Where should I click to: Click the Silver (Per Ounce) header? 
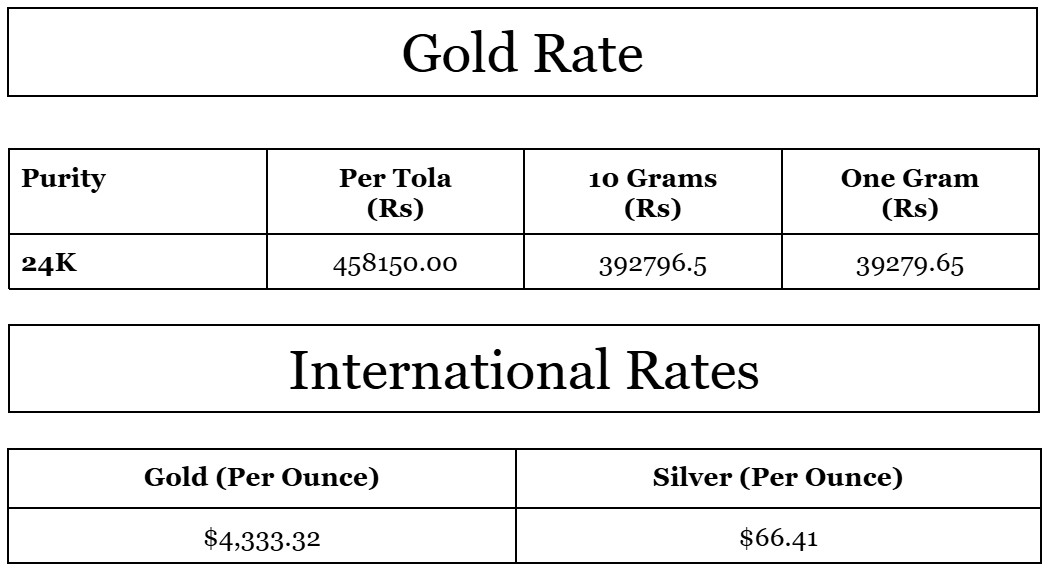(x=777, y=477)
